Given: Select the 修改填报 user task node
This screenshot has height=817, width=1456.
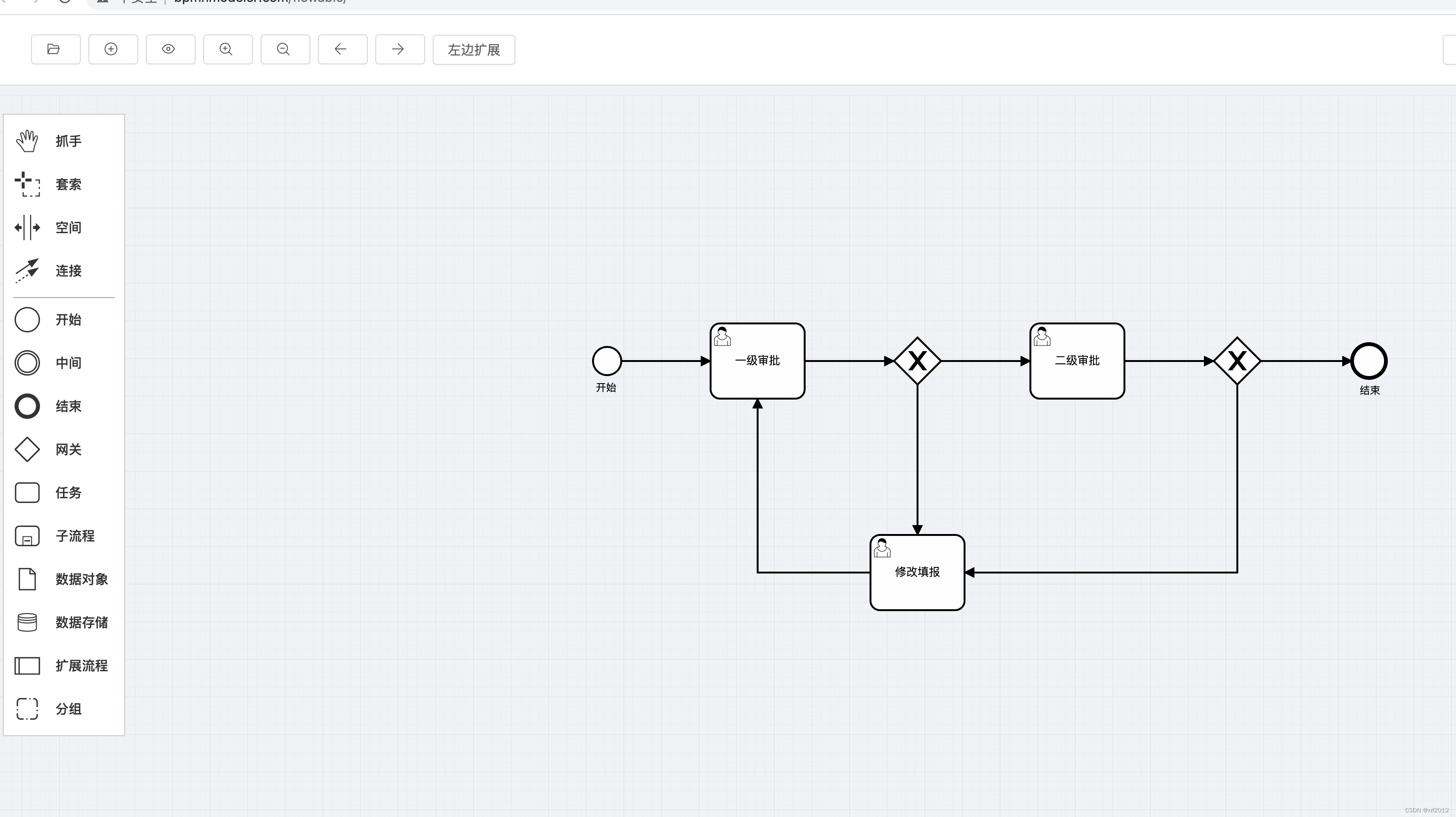Looking at the screenshot, I should (x=918, y=573).
